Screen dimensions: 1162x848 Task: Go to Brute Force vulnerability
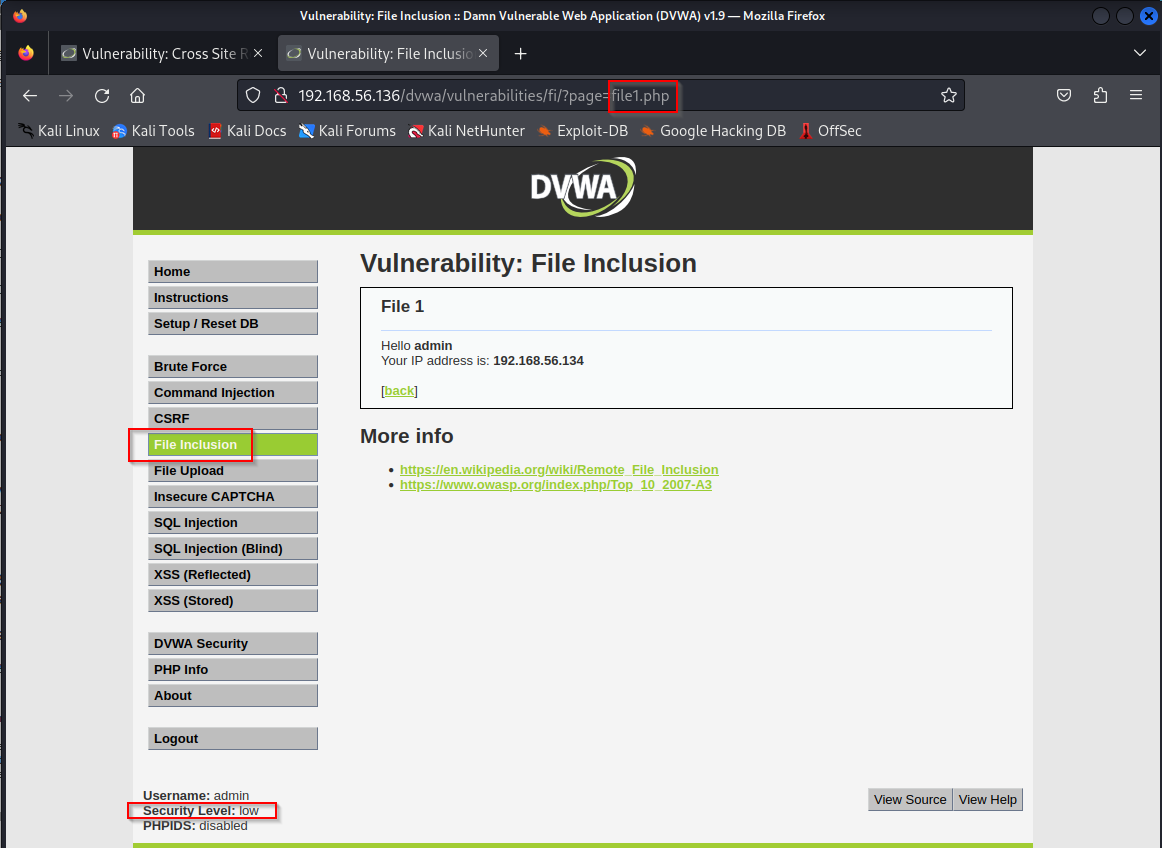[233, 366]
